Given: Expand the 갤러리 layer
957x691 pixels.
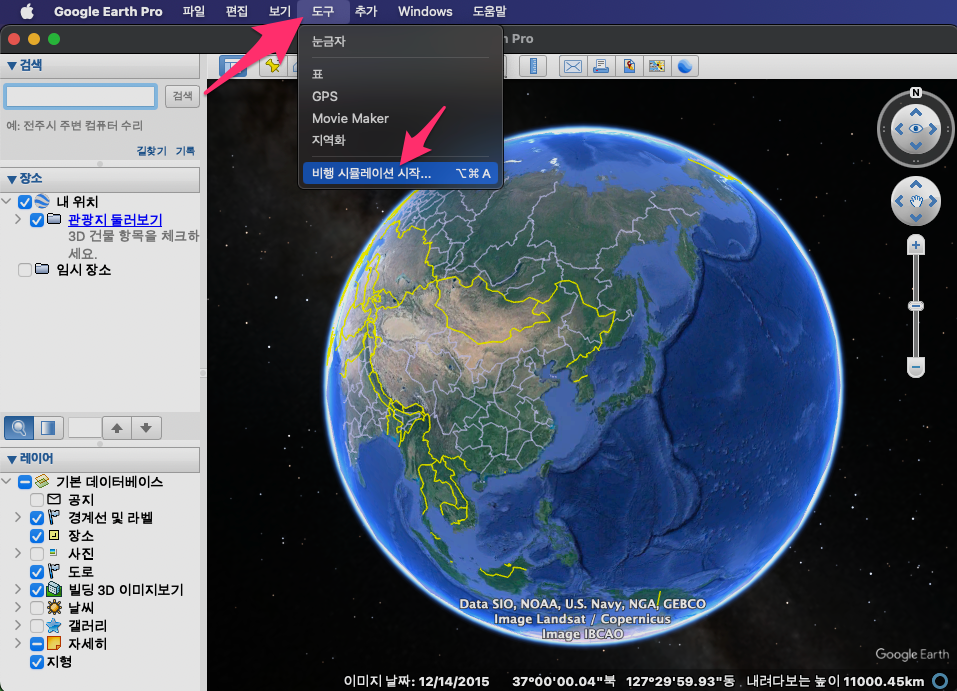Looking at the screenshot, I should coord(18,626).
